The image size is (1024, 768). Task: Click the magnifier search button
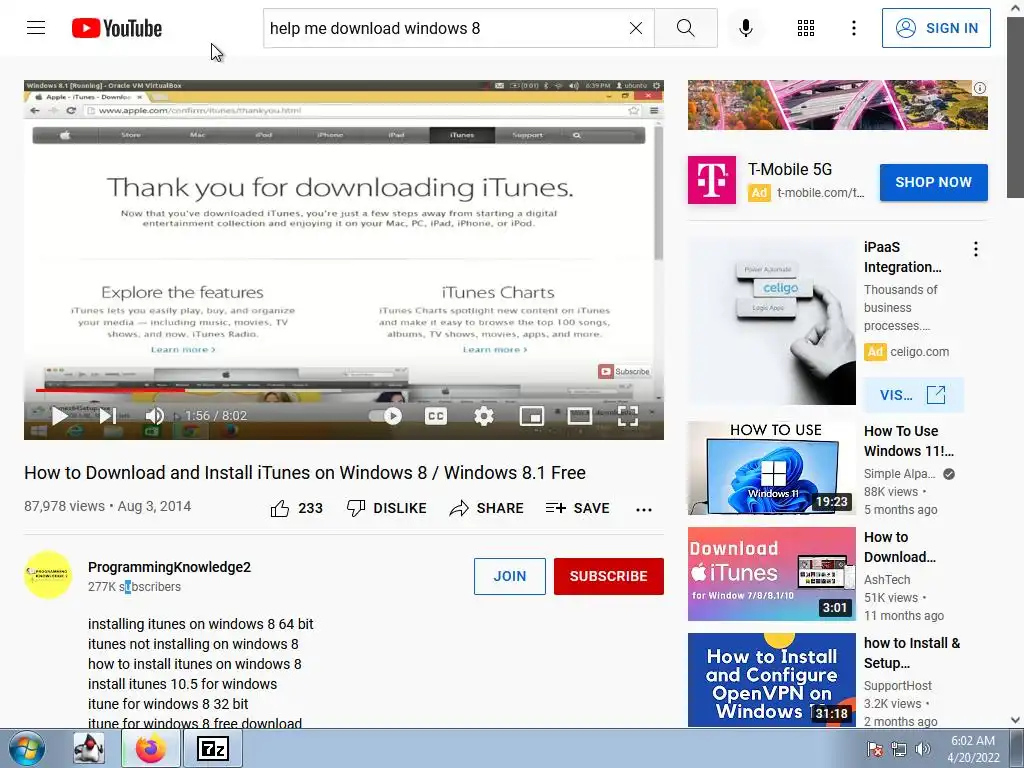point(686,28)
